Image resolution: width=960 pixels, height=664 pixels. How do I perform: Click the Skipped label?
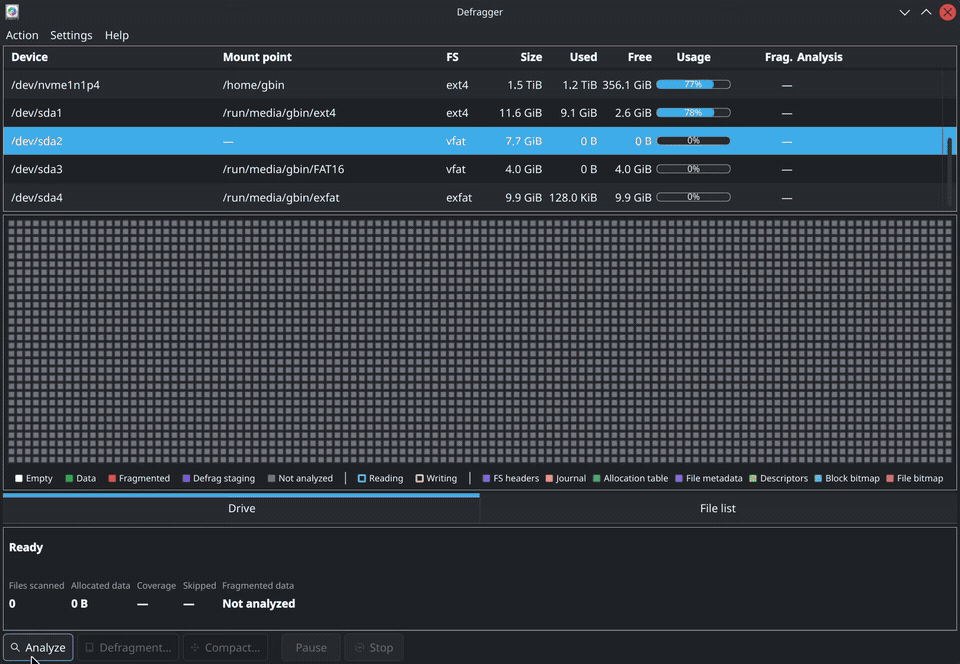(200, 586)
